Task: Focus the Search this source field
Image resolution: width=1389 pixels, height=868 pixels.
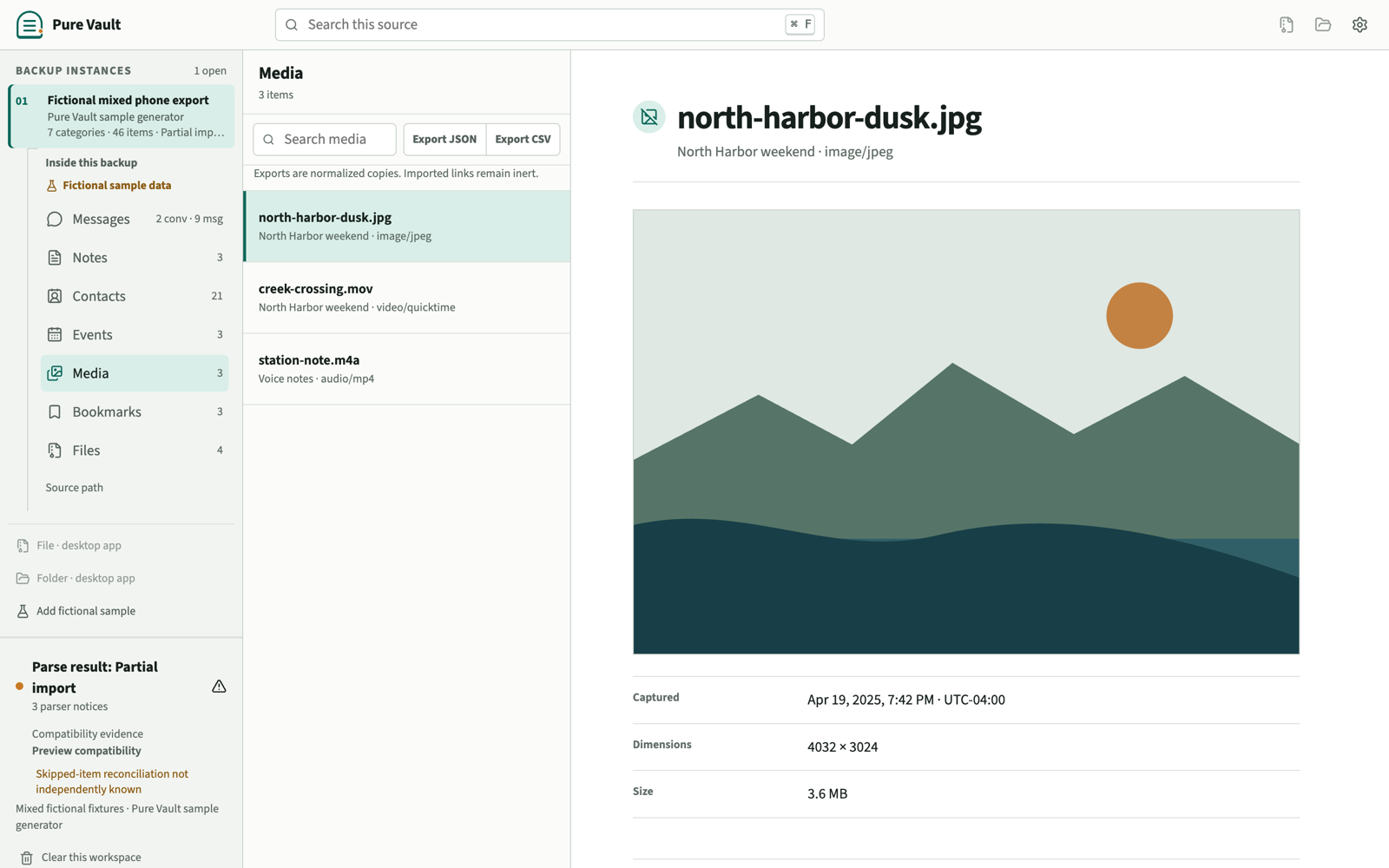Action: tap(550, 25)
